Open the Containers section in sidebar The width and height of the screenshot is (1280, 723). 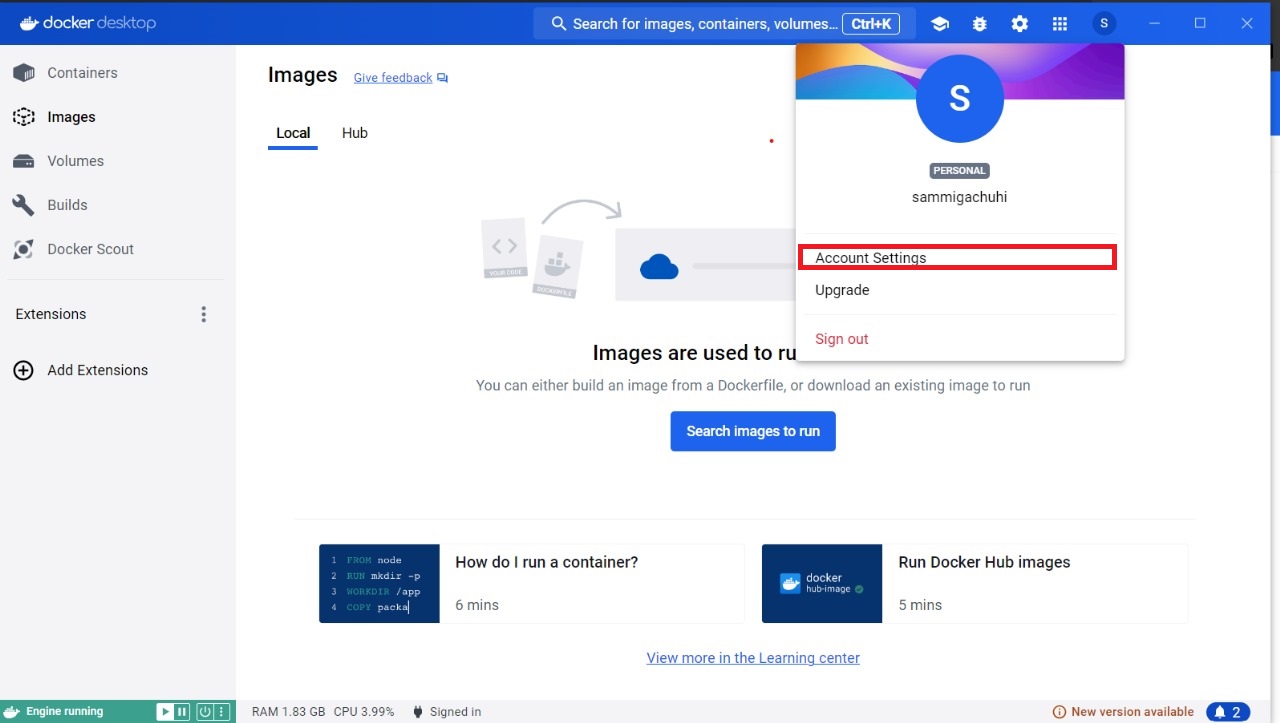pos(82,73)
